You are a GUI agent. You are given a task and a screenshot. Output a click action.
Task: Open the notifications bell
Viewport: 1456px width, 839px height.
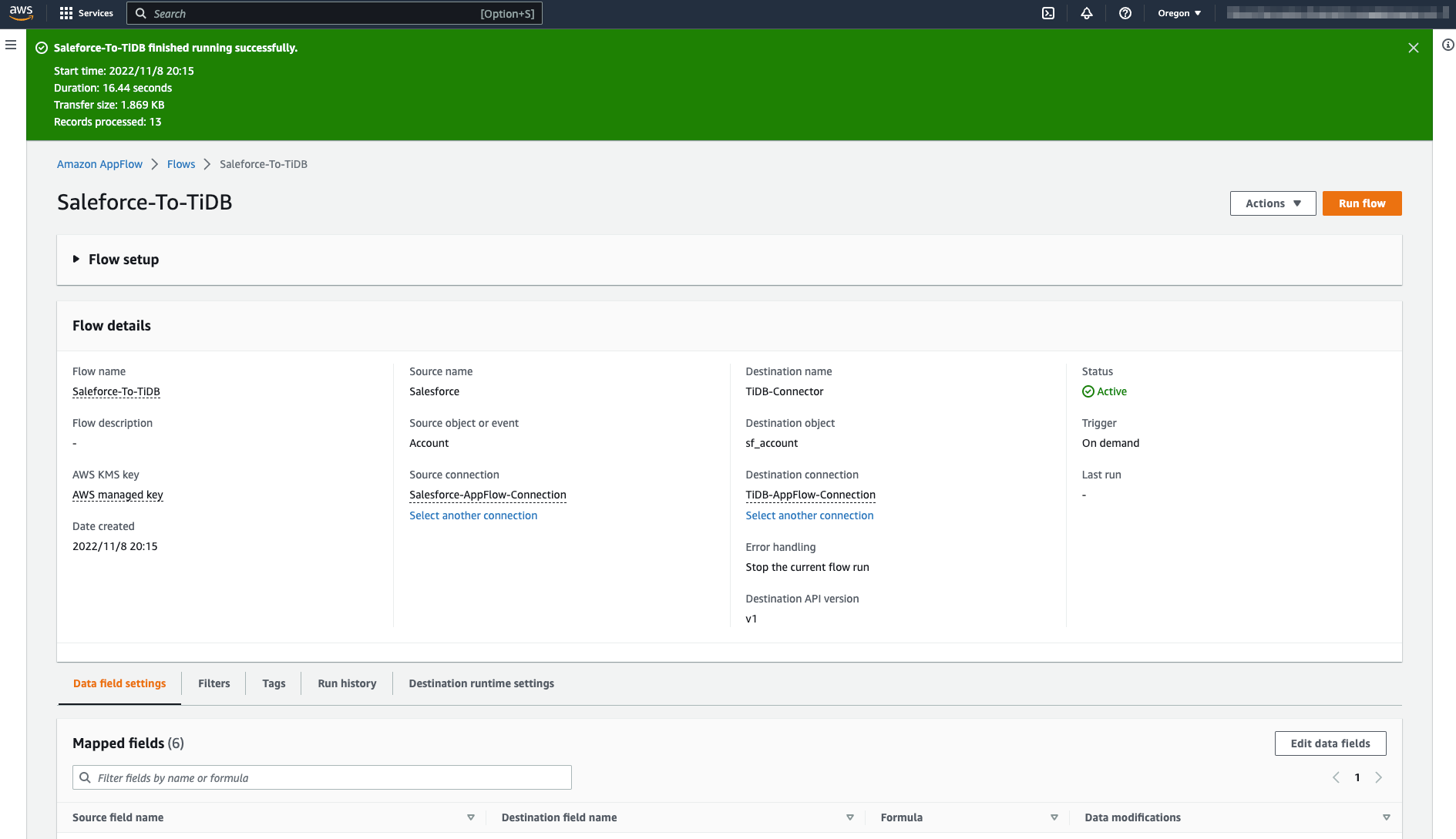(x=1087, y=13)
